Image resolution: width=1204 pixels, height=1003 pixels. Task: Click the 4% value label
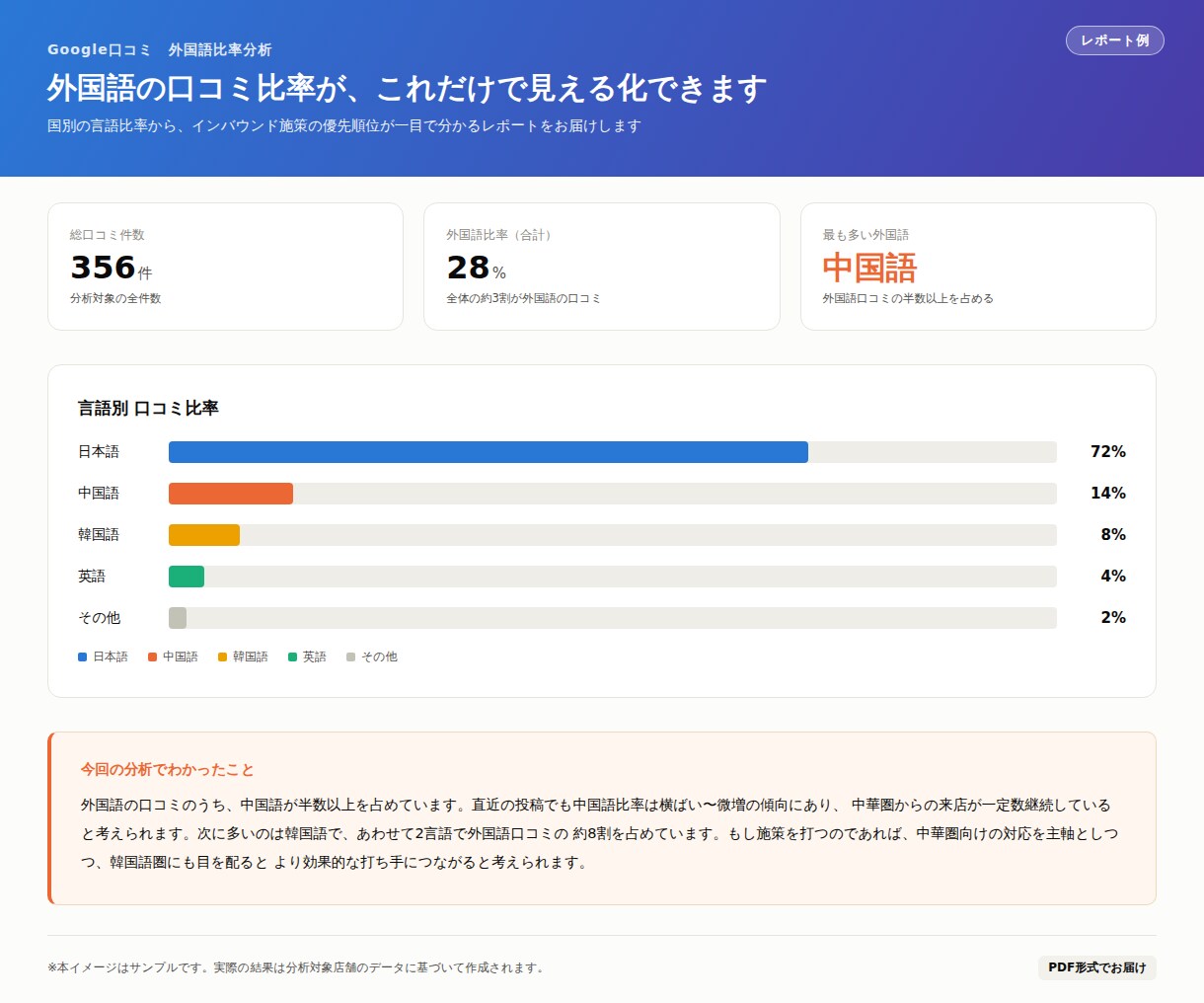(x=1113, y=576)
